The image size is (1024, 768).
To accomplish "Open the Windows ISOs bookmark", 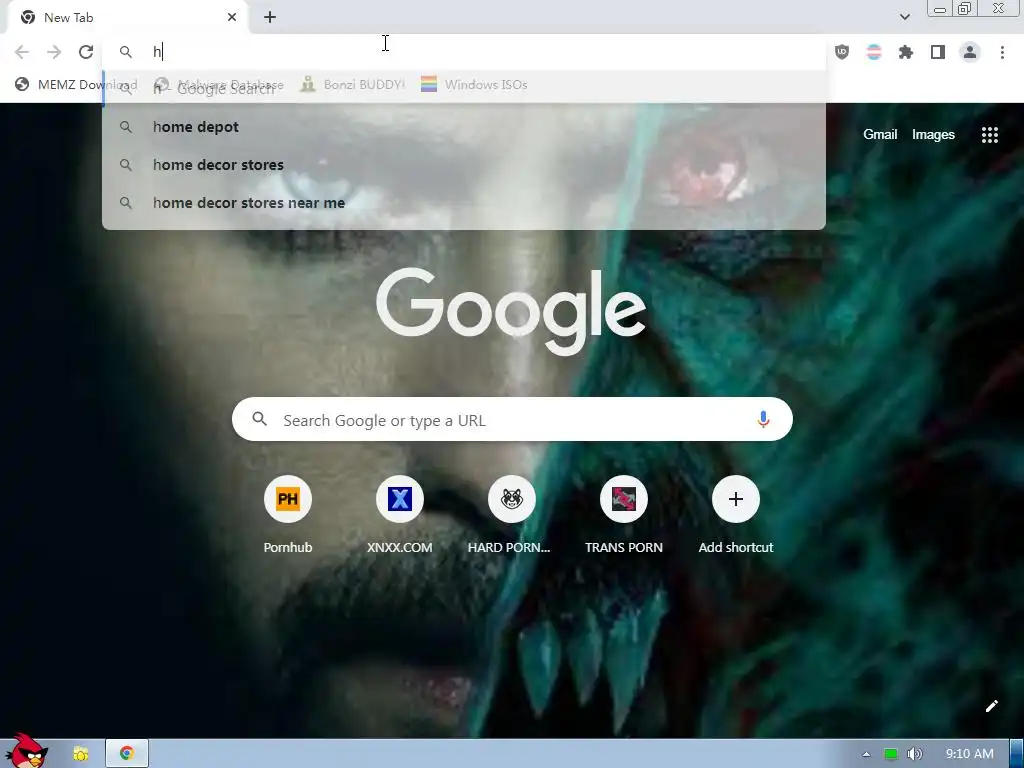I will (x=475, y=84).
